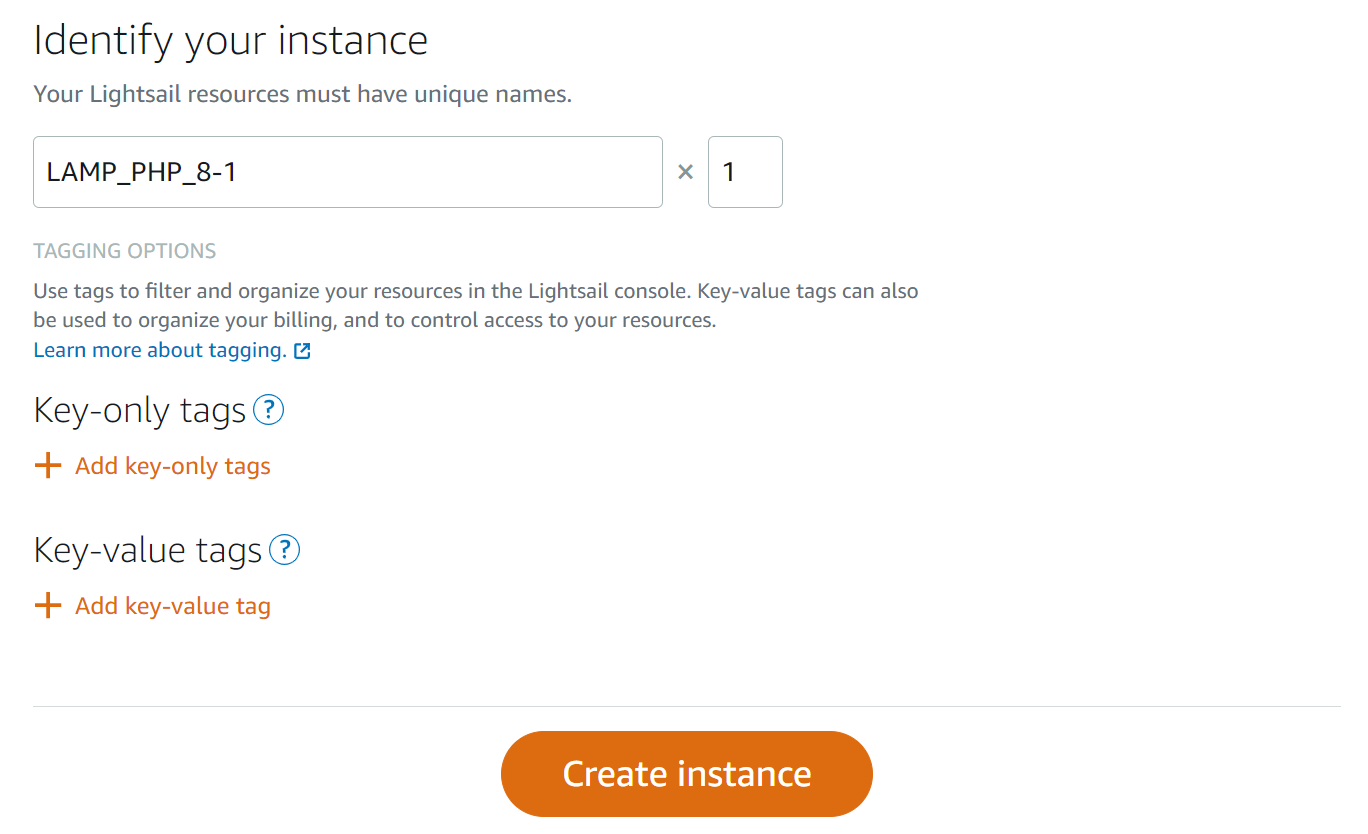Click the plus icon for key-only tags

tap(48, 466)
